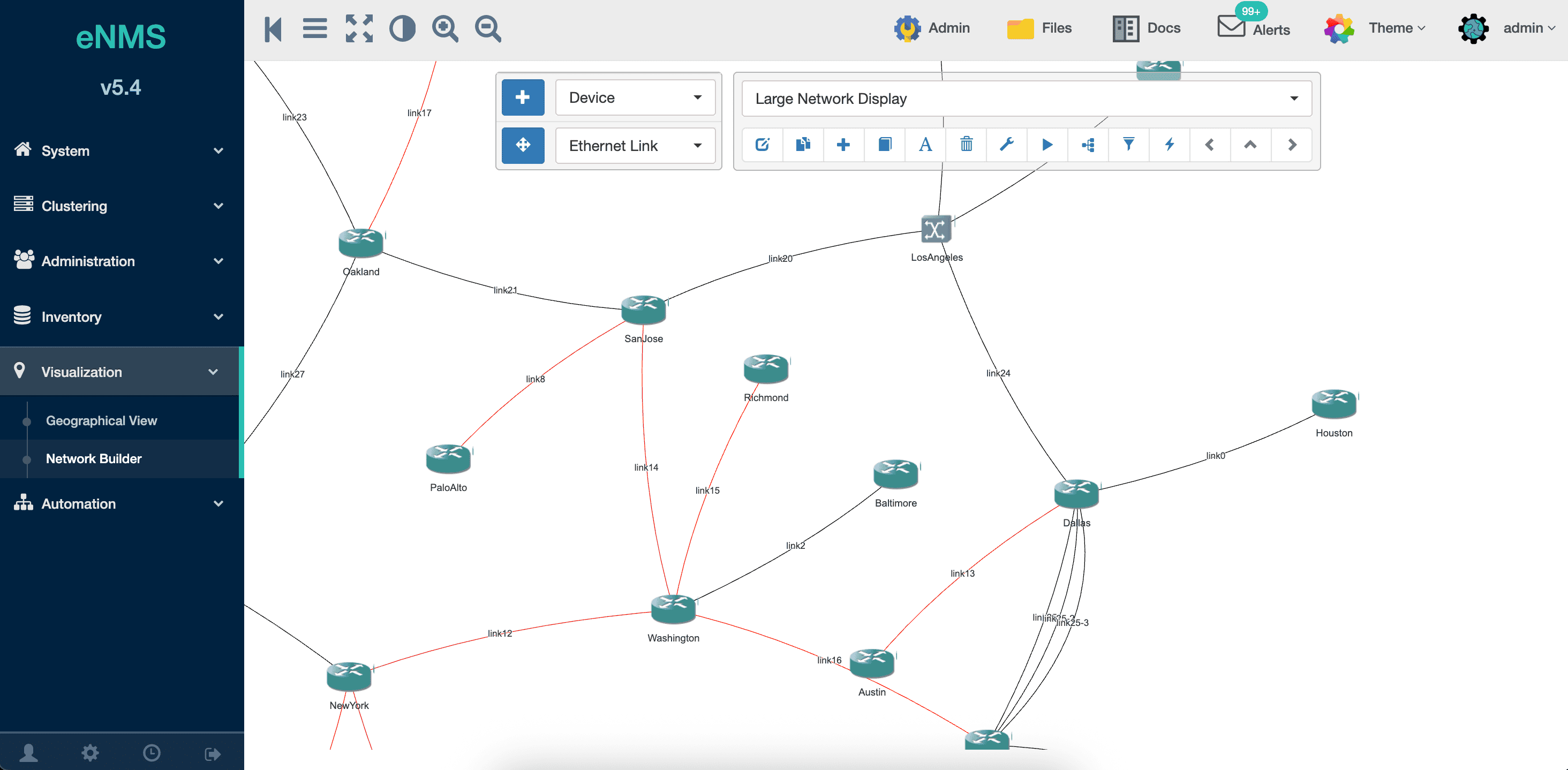This screenshot has height=770, width=1568.
Task: Toggle the hamburger menu icon
Action: click(315, 28)
